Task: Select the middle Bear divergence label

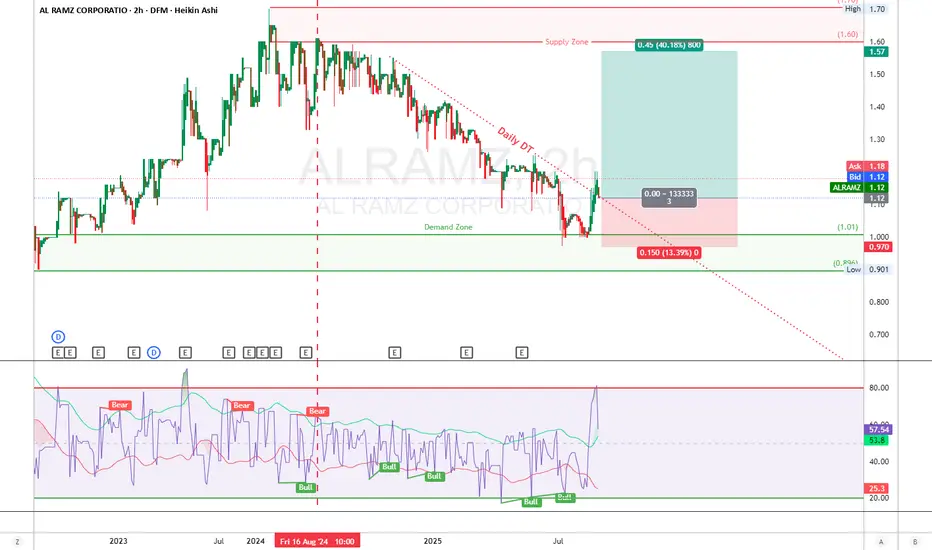Action: coord(241,406)
